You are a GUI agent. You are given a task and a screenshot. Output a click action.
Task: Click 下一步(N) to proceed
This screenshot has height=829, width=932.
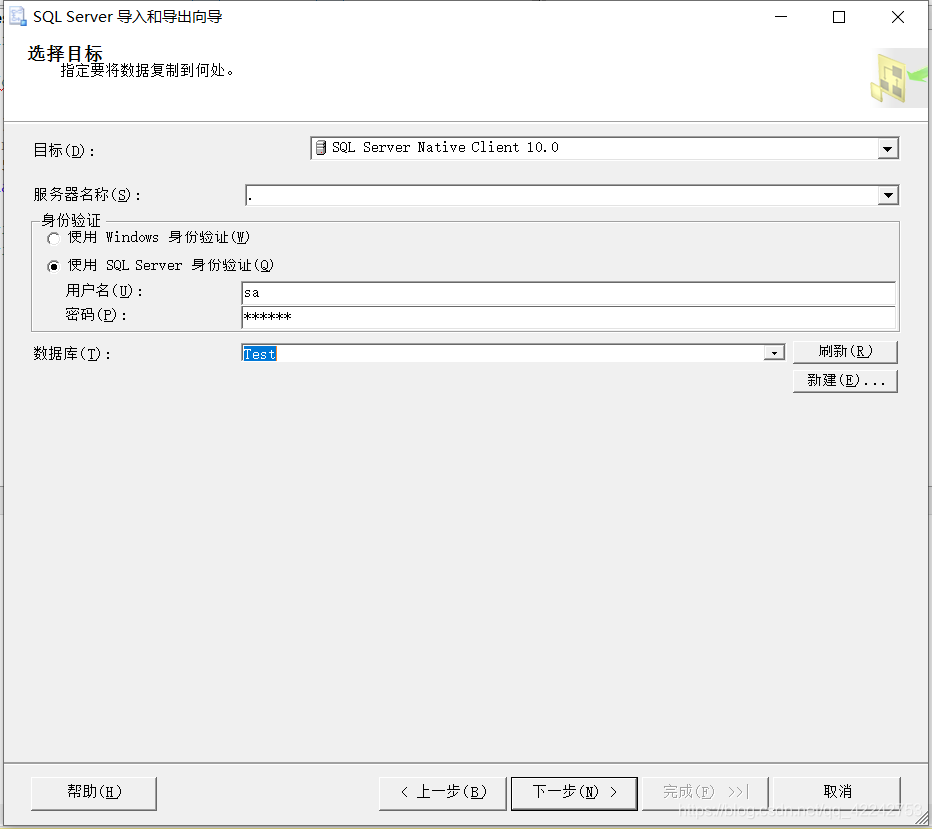(574, 792)
